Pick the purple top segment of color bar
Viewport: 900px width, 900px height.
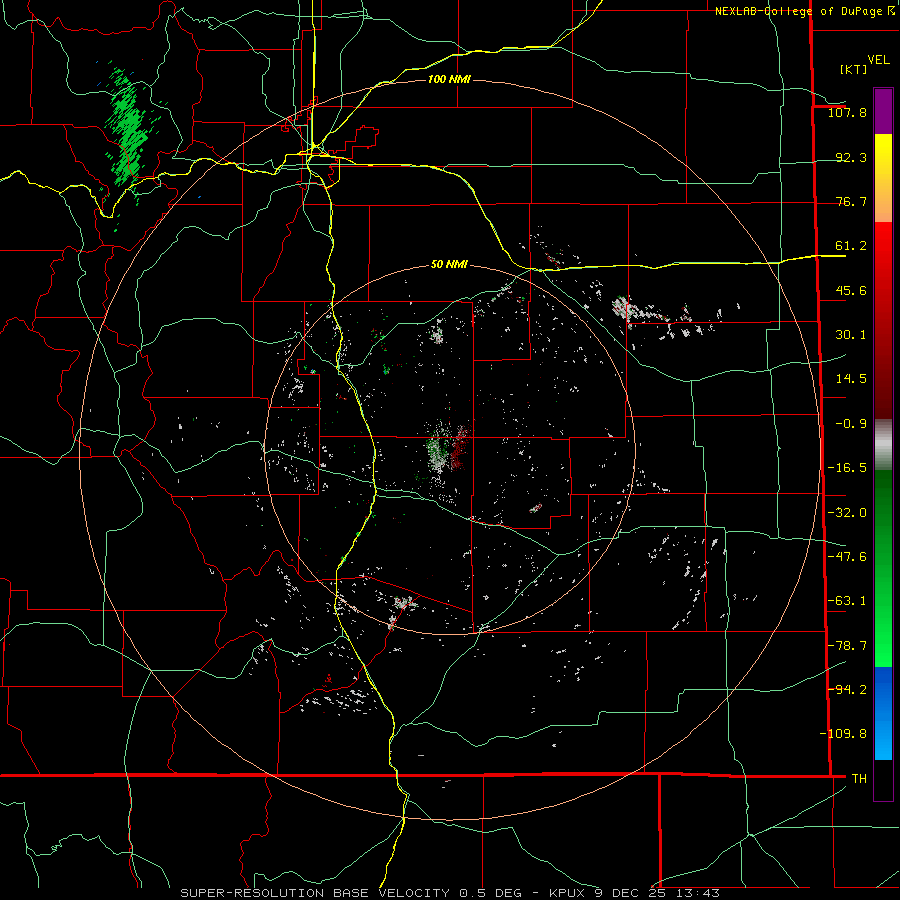pyautogui.click(x=883, y=111)
